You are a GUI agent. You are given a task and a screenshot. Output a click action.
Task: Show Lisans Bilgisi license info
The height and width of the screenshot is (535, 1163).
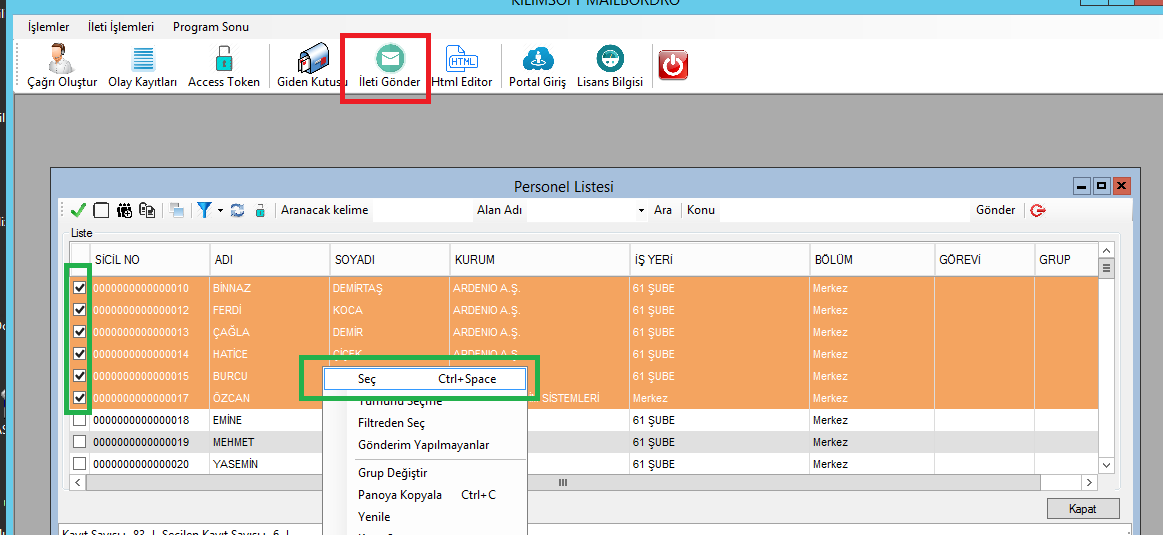point(610,66)
